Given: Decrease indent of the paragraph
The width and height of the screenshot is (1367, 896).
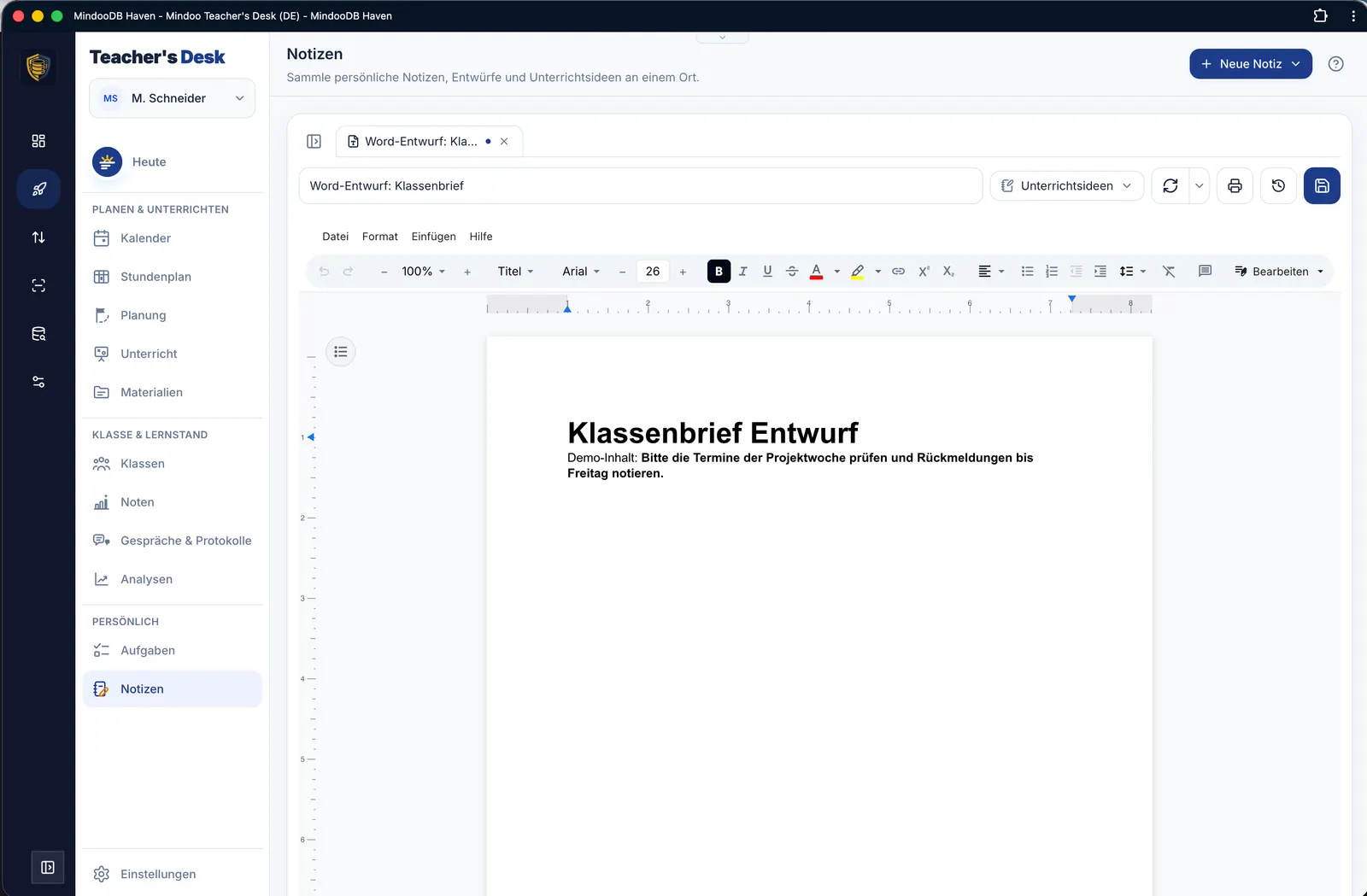Looking at the screenshot, I should (1076, 272).
